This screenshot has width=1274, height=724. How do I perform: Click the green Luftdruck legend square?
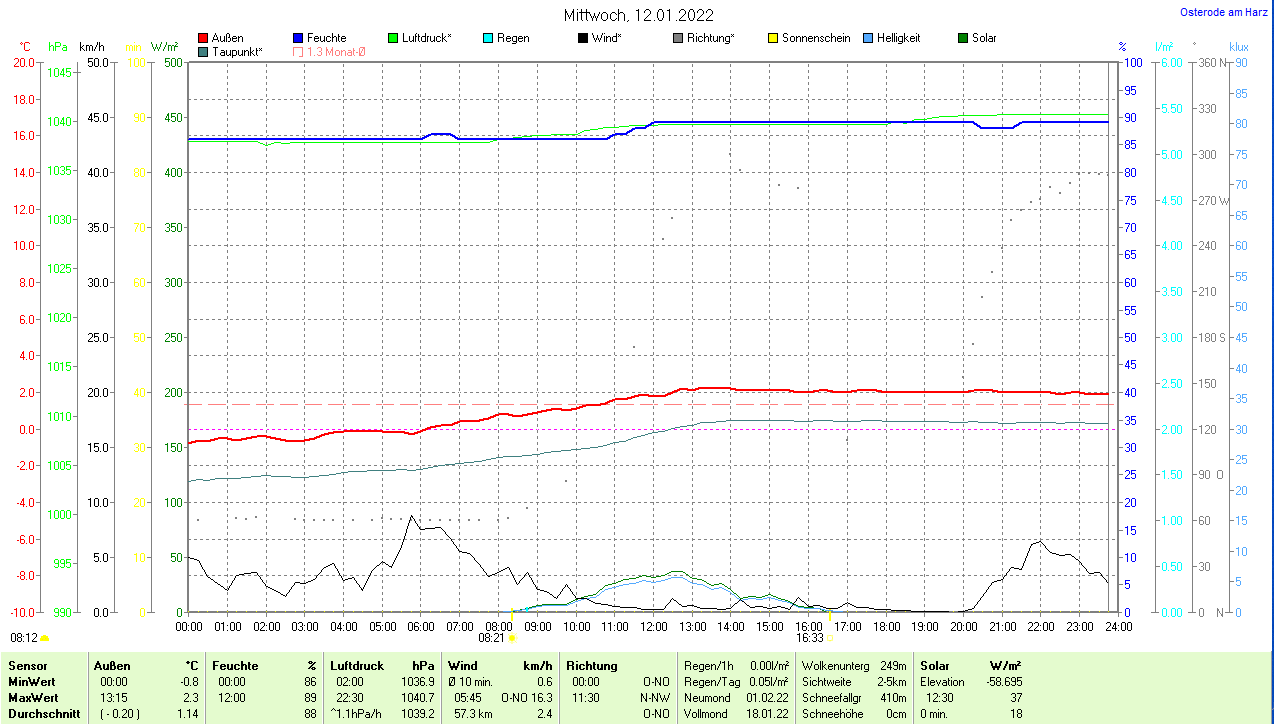point(393,38)
